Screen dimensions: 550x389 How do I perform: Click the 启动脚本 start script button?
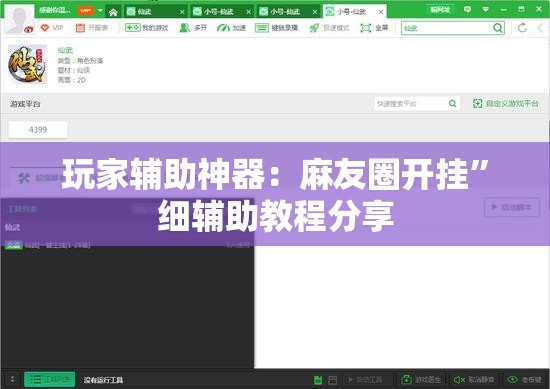512,207
